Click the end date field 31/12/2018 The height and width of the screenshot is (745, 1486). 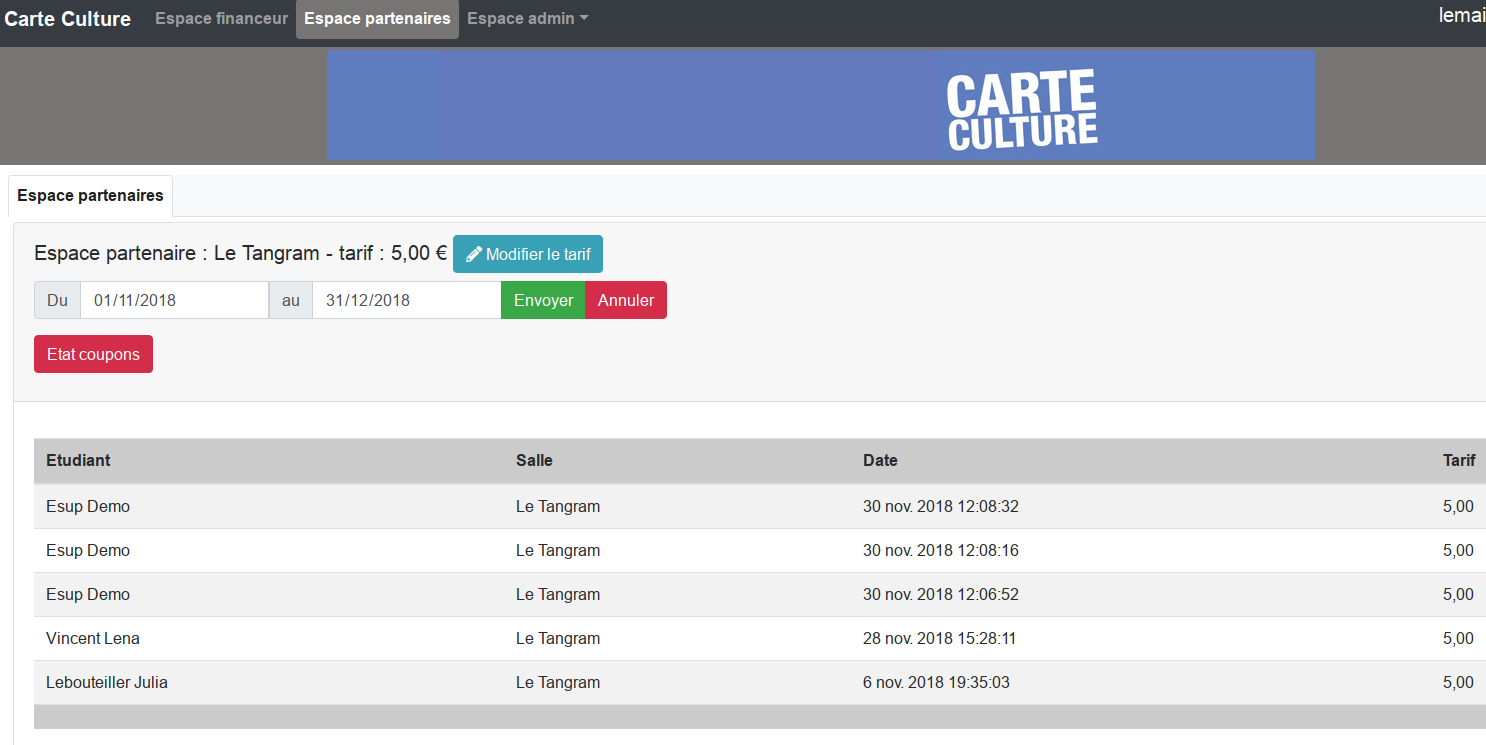(x=406, y=300)
